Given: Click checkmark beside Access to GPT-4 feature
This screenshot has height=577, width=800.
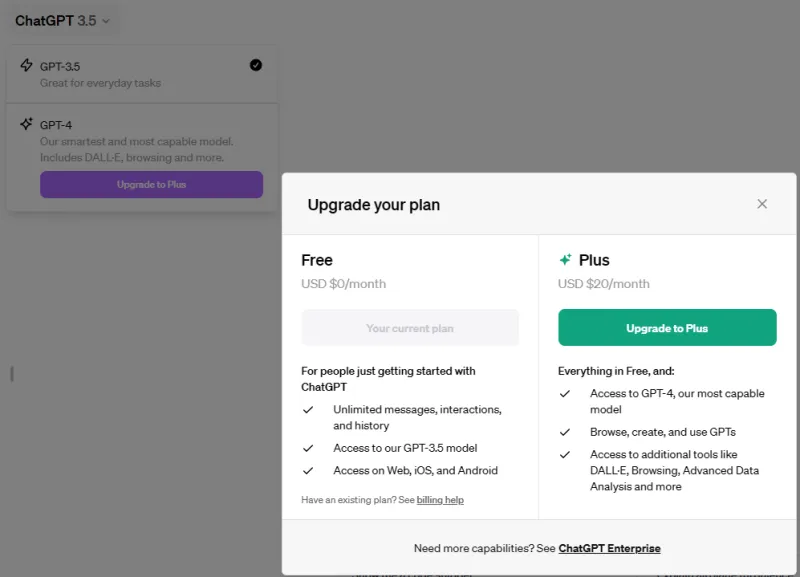Looking at the screenshot, I should [x=565, y=394].
